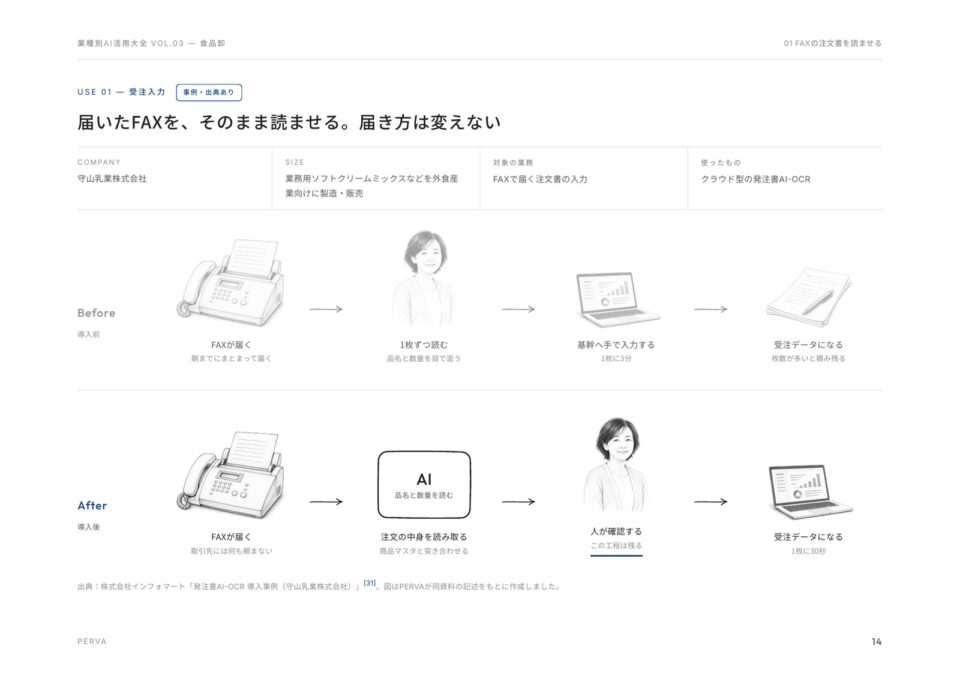This screenshot has width=960, height=679.
Task: Click the caption 商品マスタと突き合わせる
Action: 424,551
